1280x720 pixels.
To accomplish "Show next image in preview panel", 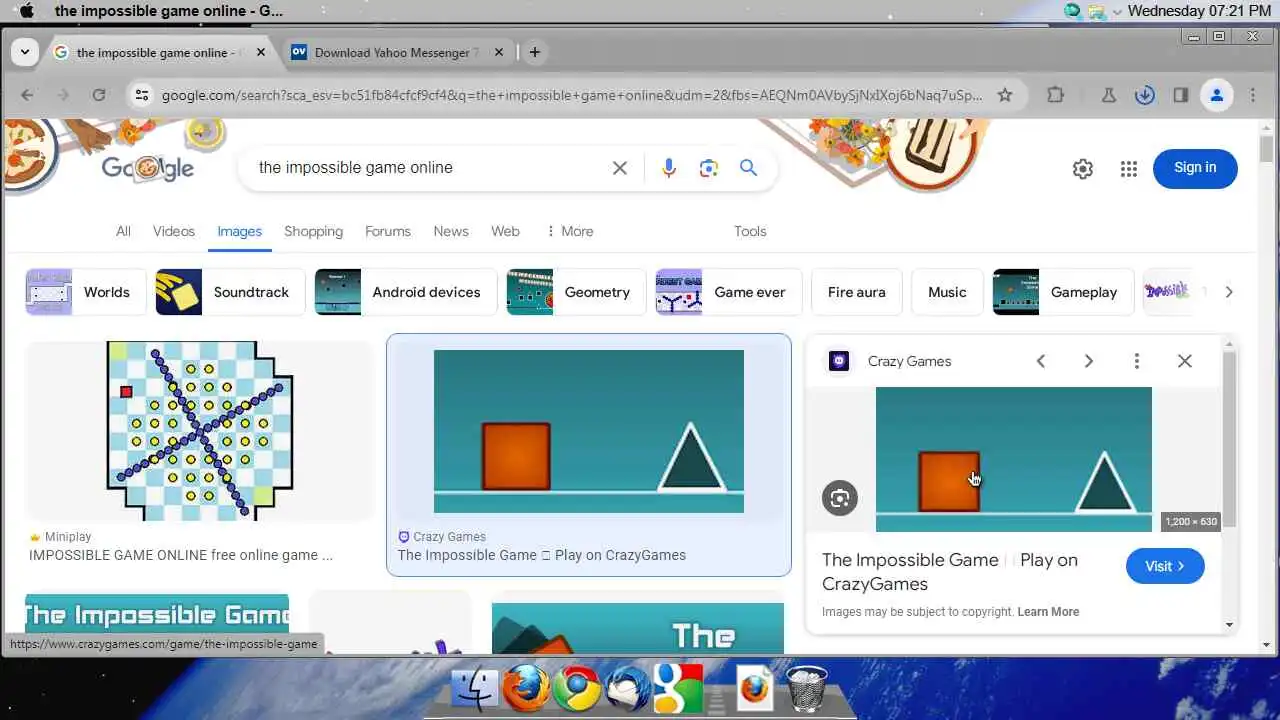I will coord(1089,361).
